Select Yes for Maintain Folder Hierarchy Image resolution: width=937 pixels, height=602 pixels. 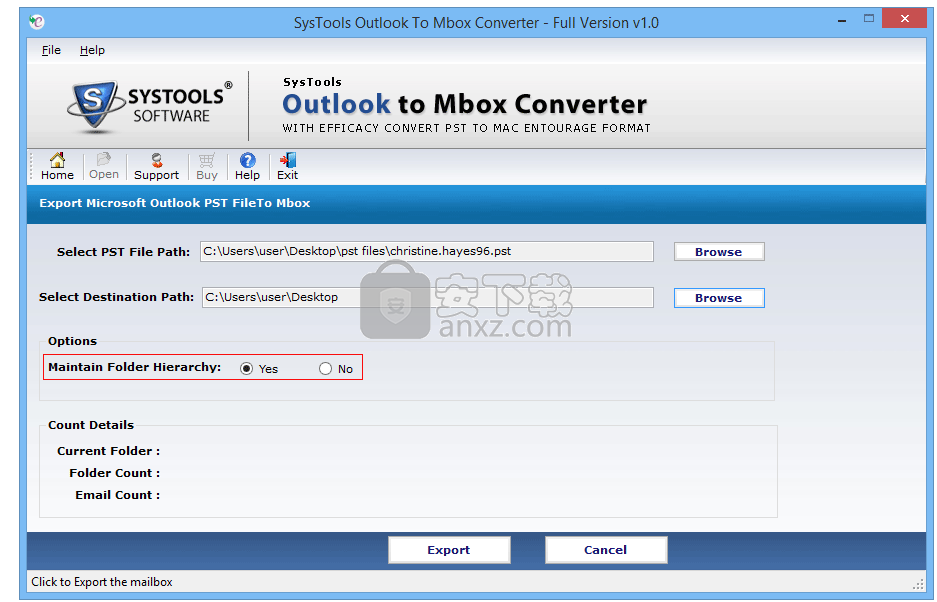click(x=246, y=369)
